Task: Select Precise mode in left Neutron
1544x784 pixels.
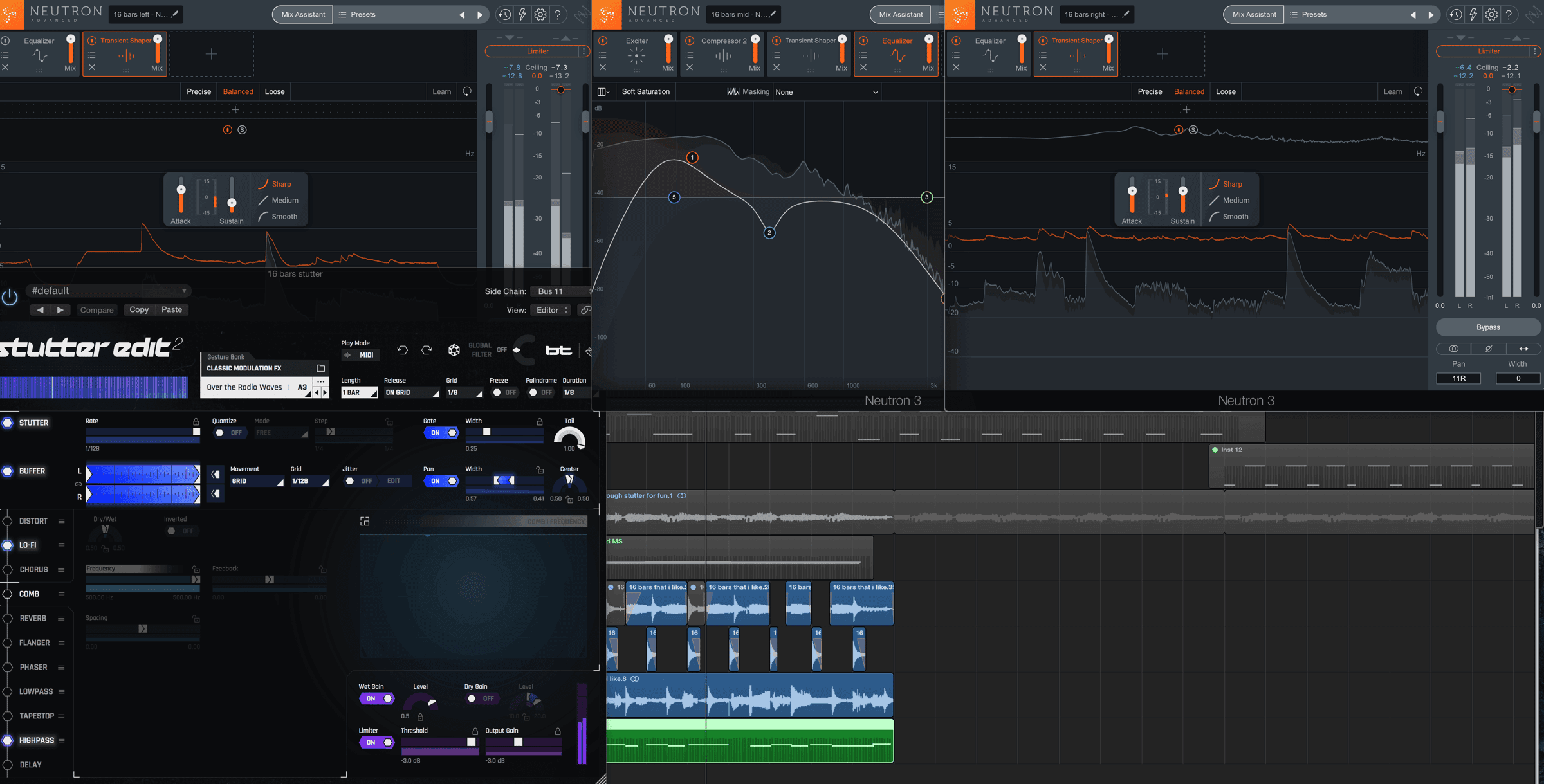Action: click(199, 91)
